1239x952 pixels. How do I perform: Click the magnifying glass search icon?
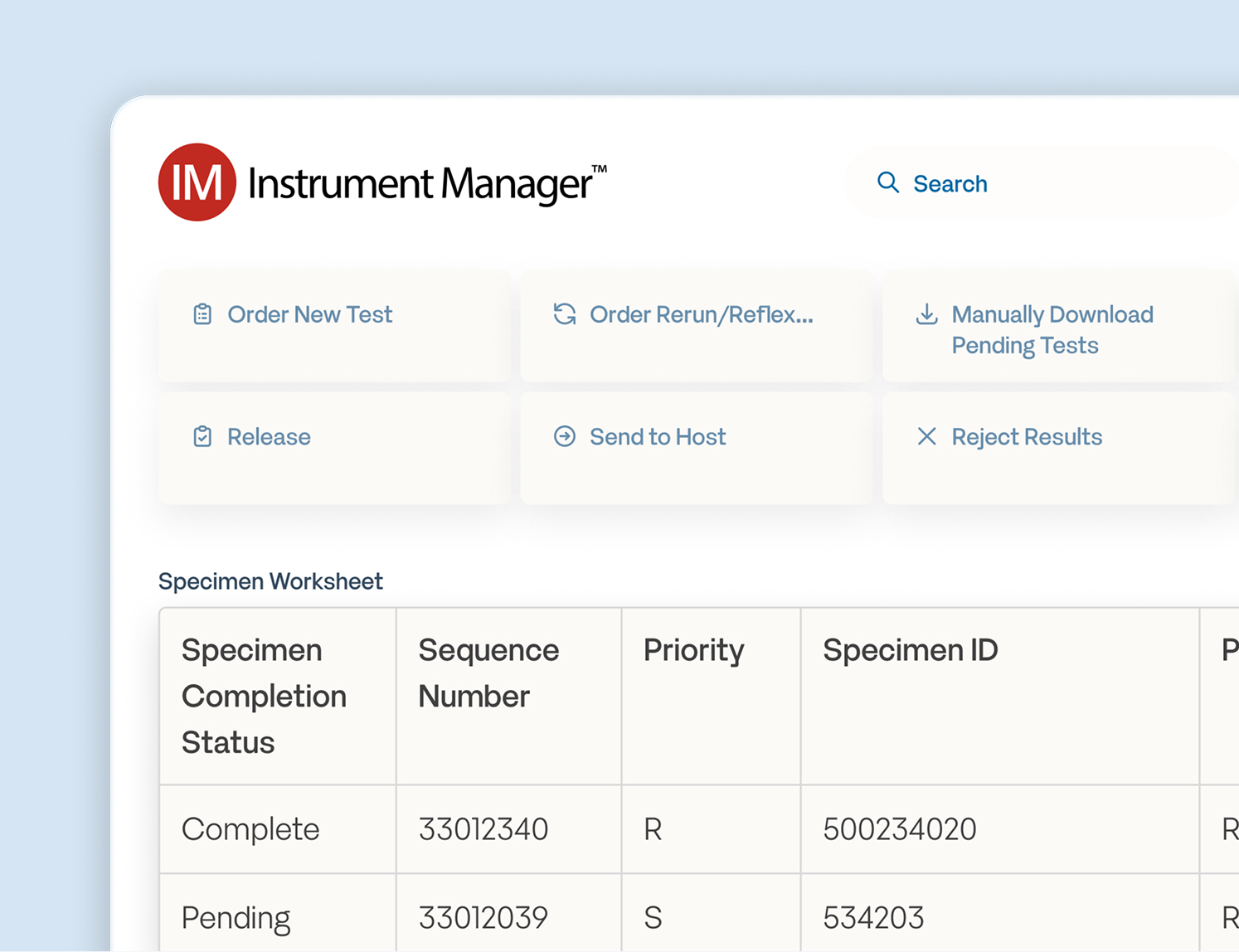(887, 182)
